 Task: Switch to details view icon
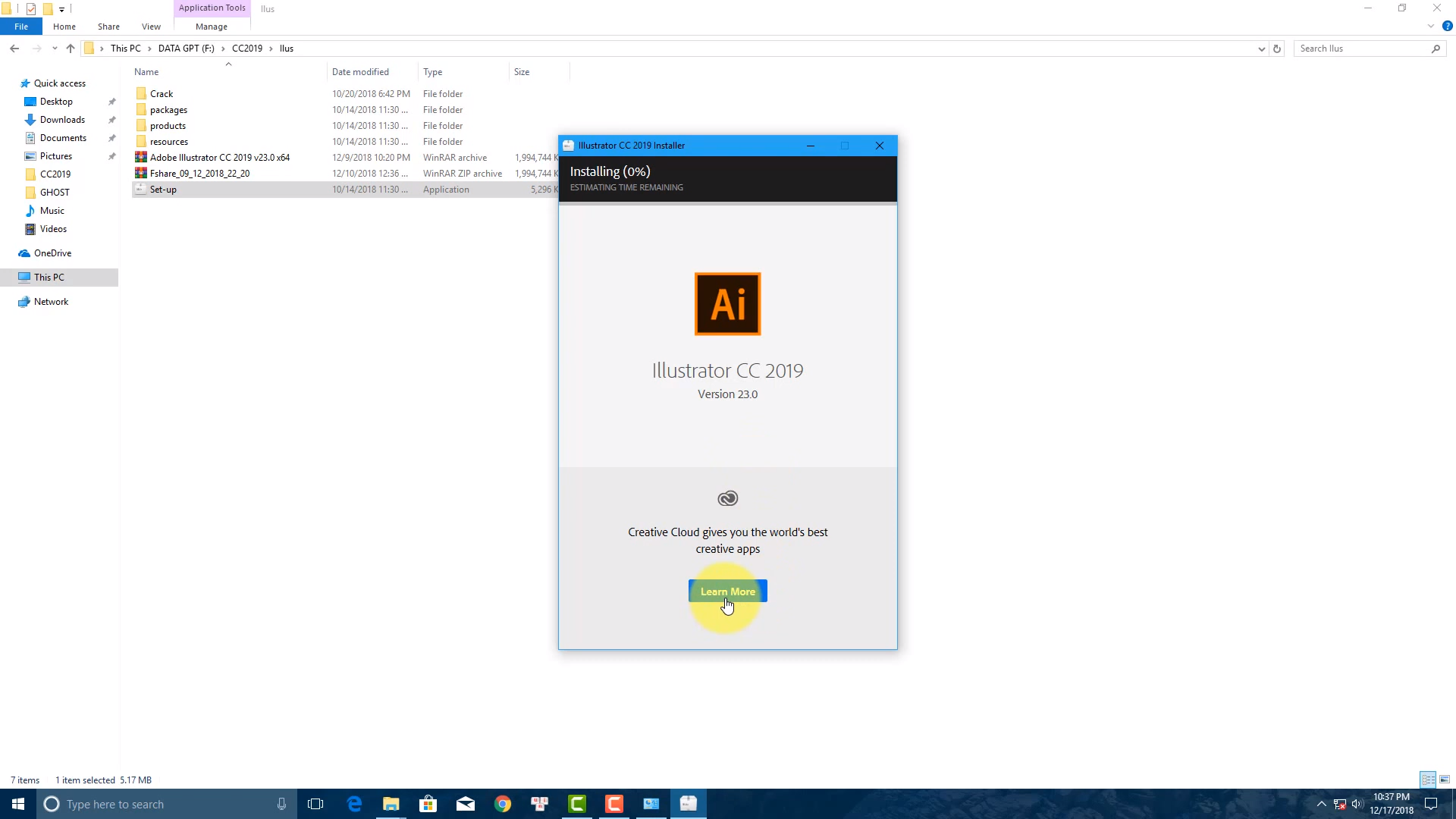[x=1428, y=780]
